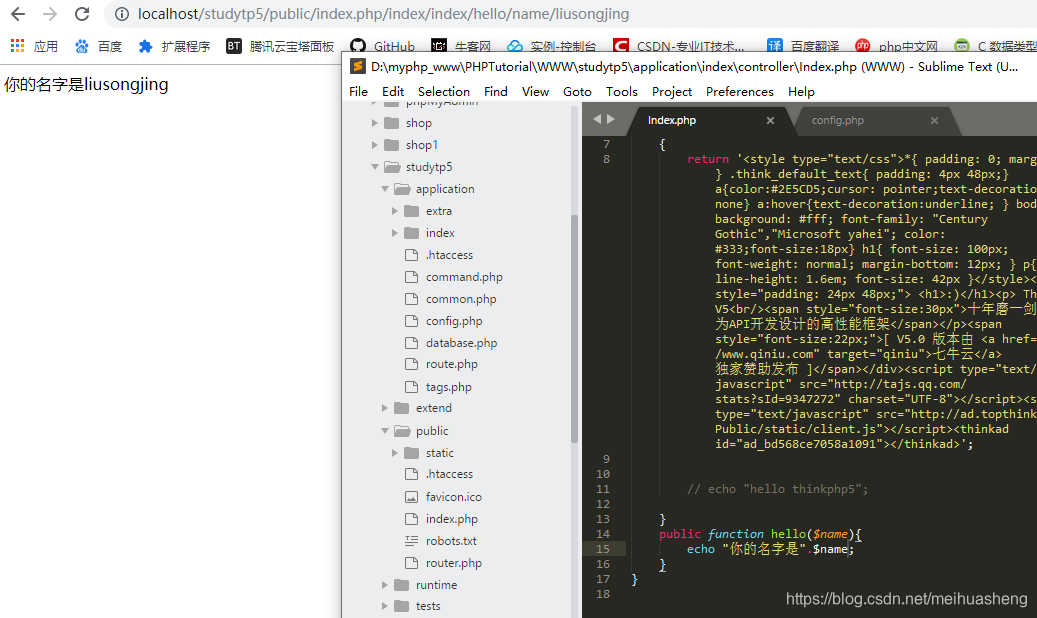This screenshot has height=618, width=1037.
Task: Open the CSDN bookmark
Action: (x=678, y=46)
